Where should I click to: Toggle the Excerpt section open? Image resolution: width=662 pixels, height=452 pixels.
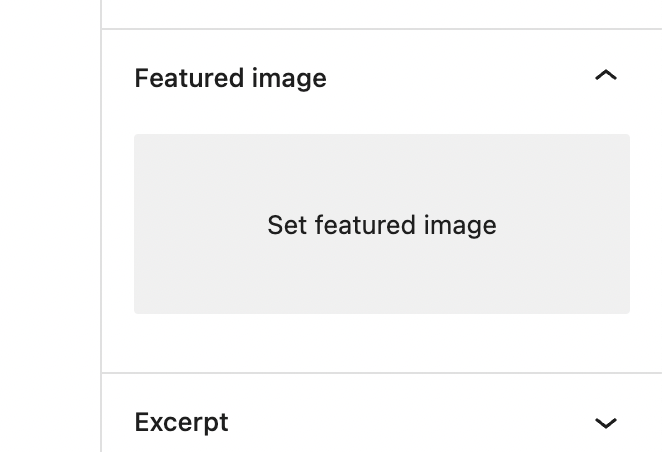605,423
